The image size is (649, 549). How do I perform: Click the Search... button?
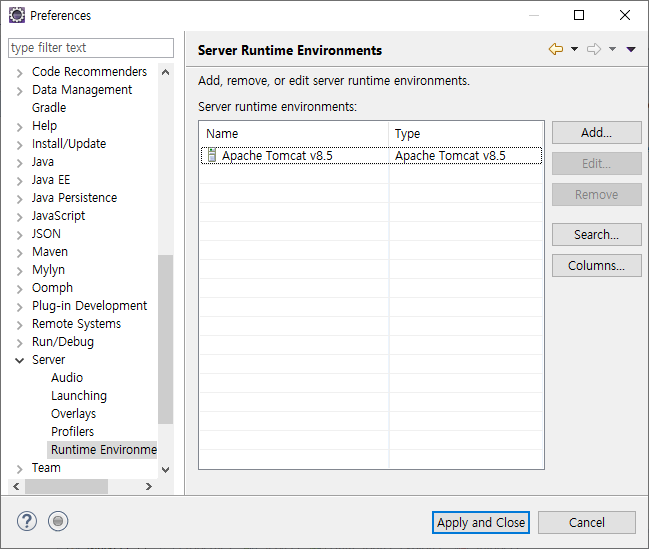[596, 235]
